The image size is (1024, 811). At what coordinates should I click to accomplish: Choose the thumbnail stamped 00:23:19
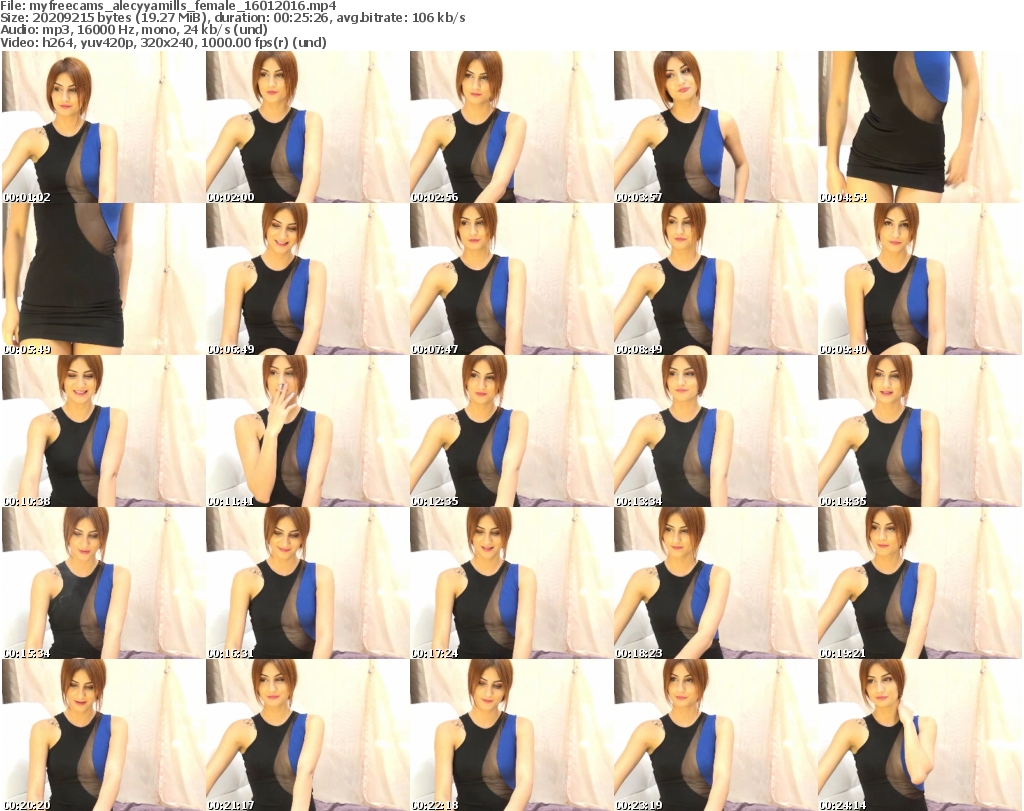pos(715,735)
